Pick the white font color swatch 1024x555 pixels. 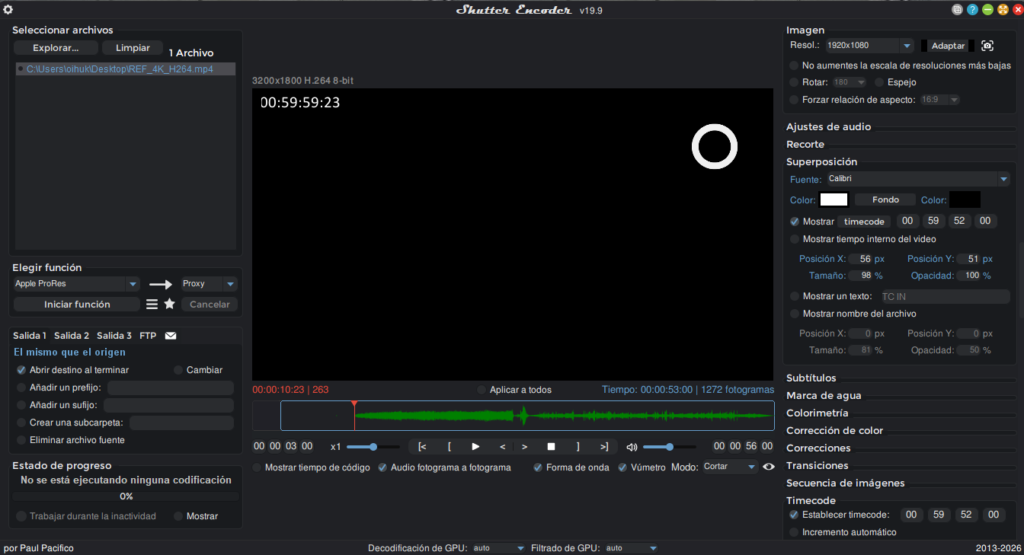pos(834,200)
